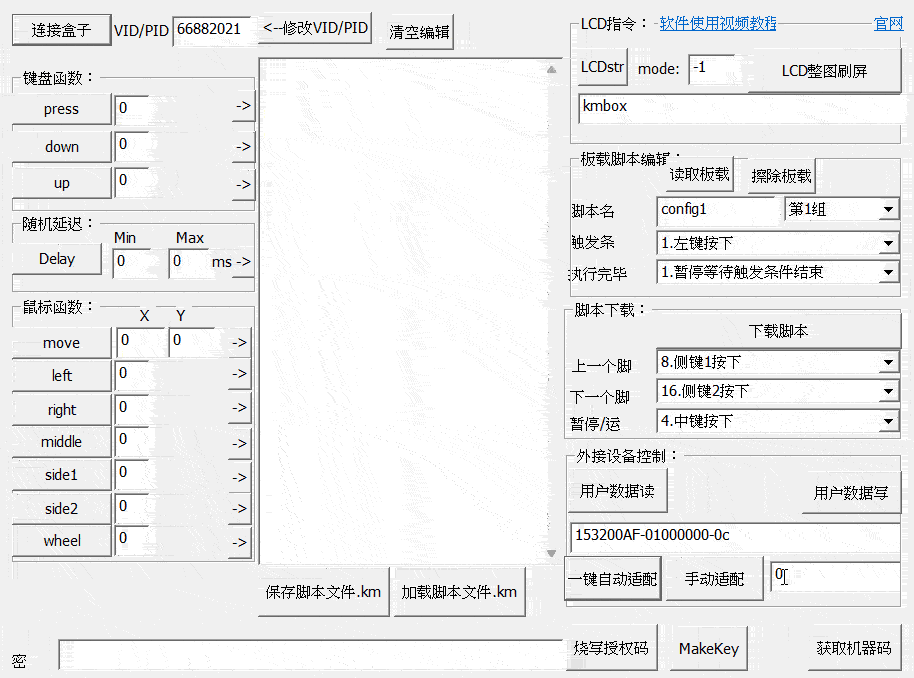The height and width of the screenshot is (678, 914).
Task: Click the arrow button for random delay
Action: tap(242, 261)
